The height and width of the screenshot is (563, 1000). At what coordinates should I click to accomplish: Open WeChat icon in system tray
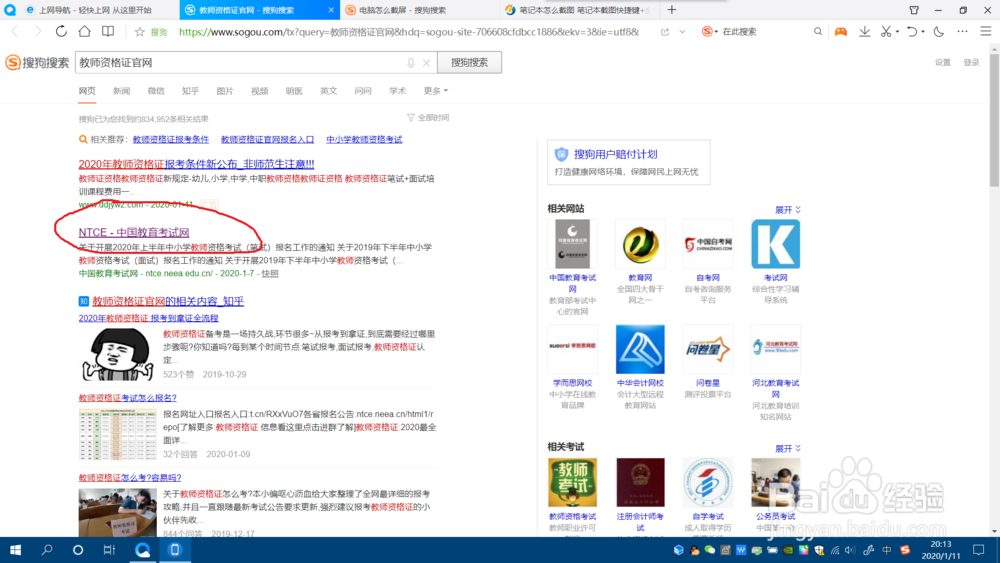tap(710, 550)
